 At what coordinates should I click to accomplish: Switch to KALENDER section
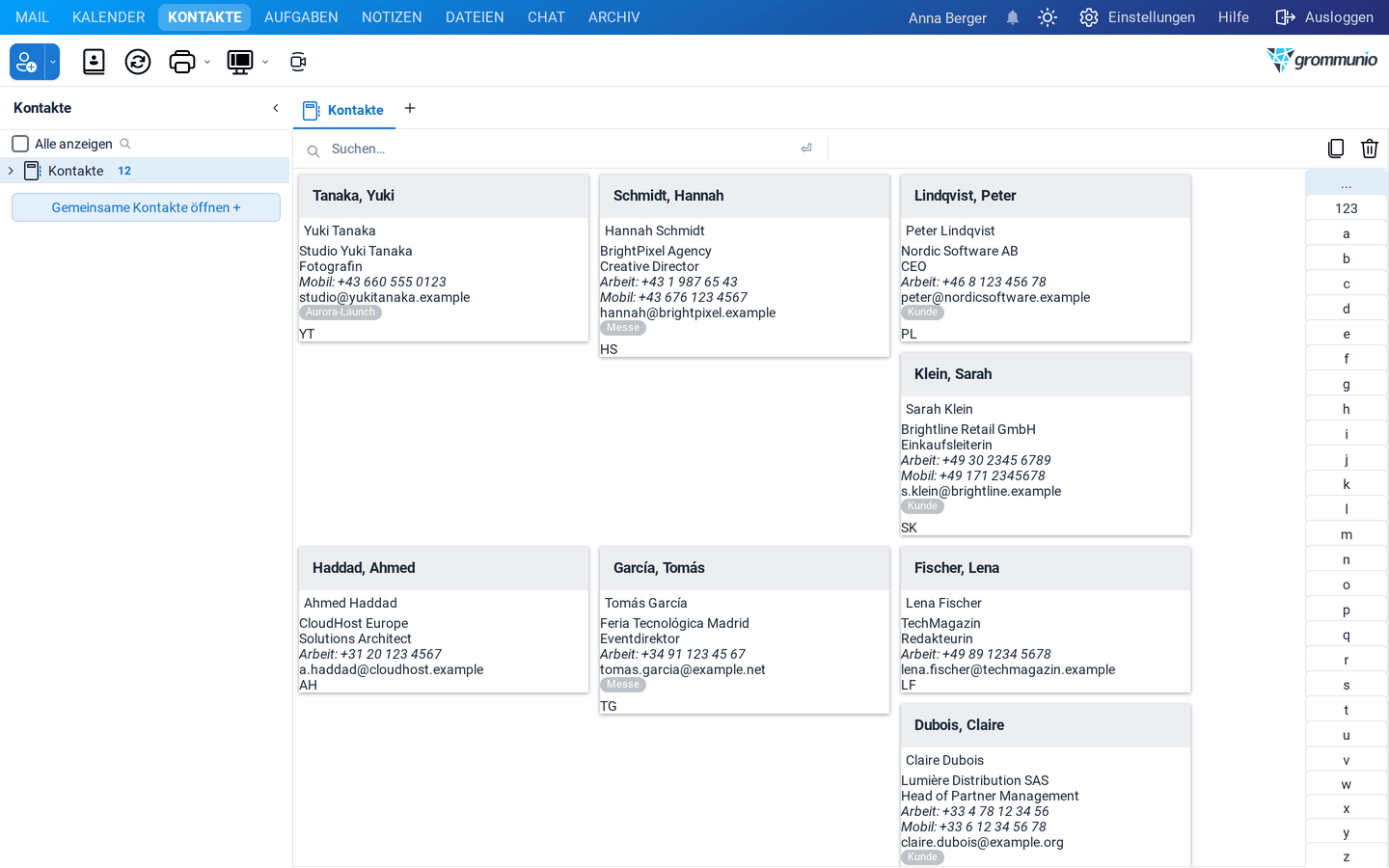109,17
